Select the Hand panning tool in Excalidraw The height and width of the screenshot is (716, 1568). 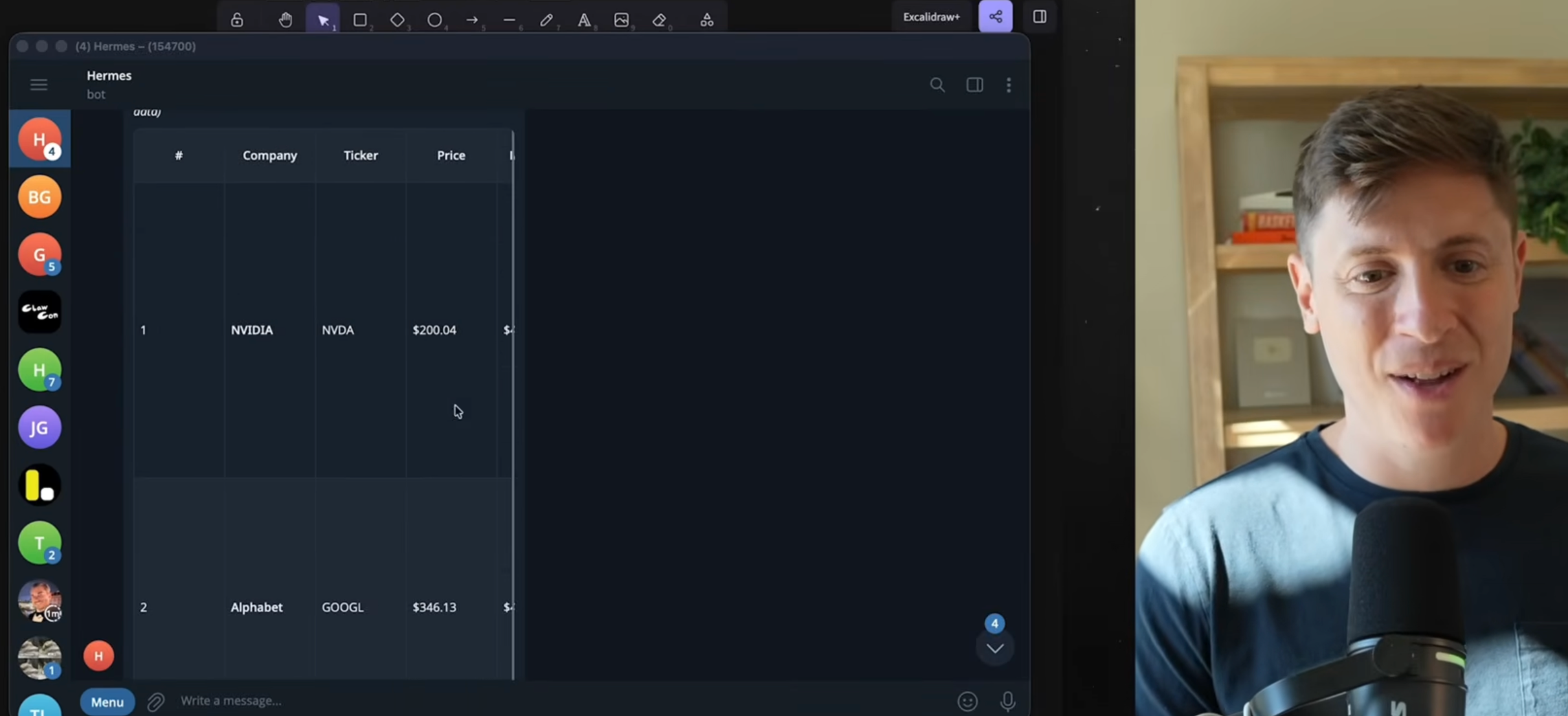coord(286,19)
